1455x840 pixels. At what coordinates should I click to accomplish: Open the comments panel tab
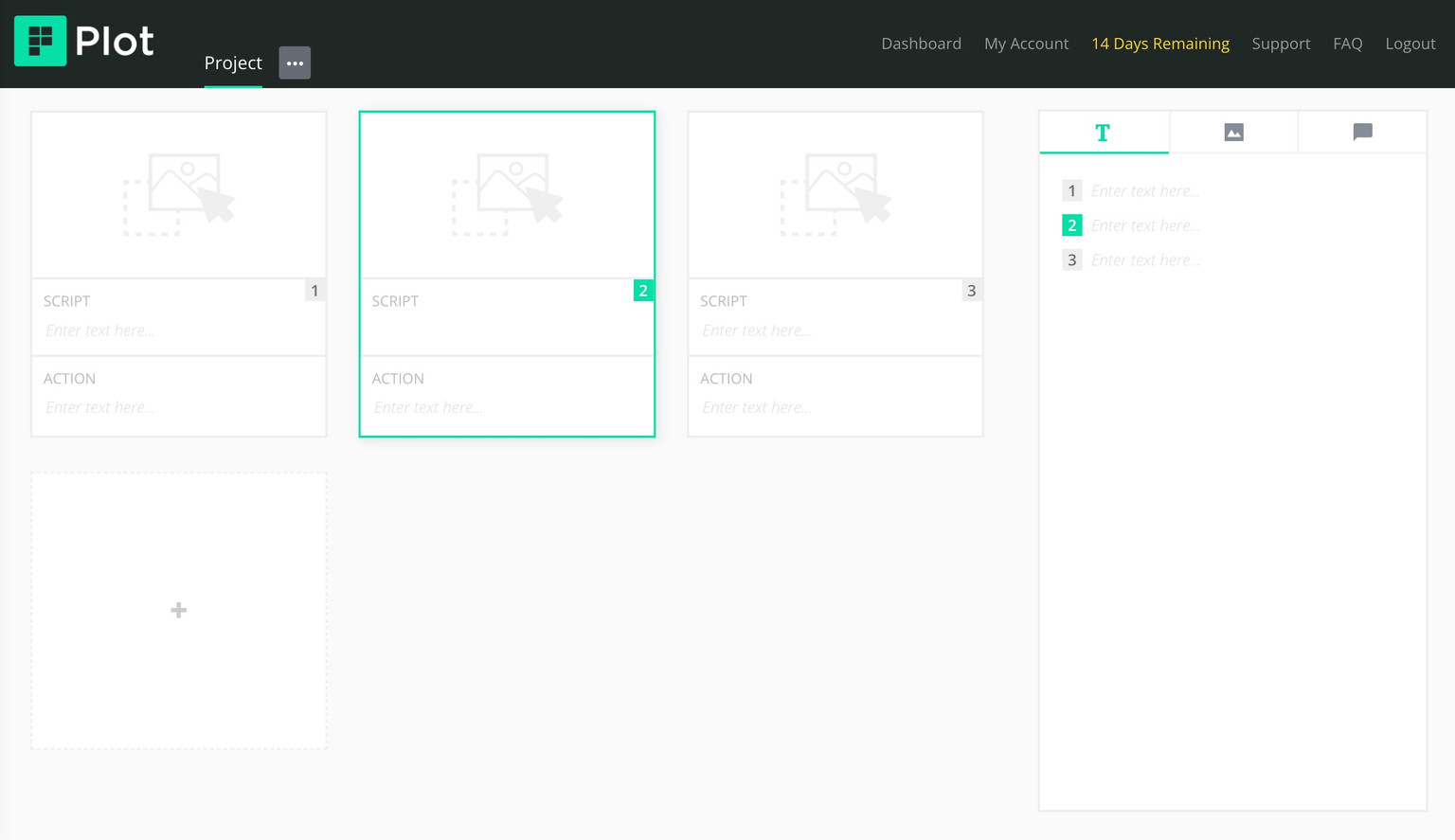(1362, 133)
